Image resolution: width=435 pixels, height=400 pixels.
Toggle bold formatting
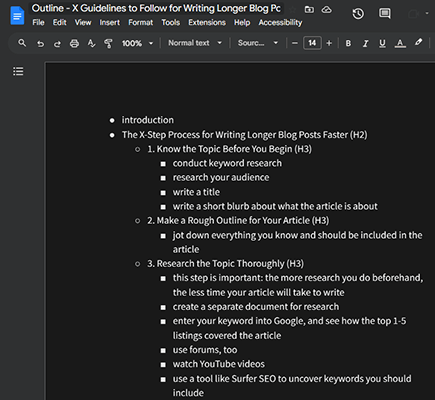click(348, 43)
